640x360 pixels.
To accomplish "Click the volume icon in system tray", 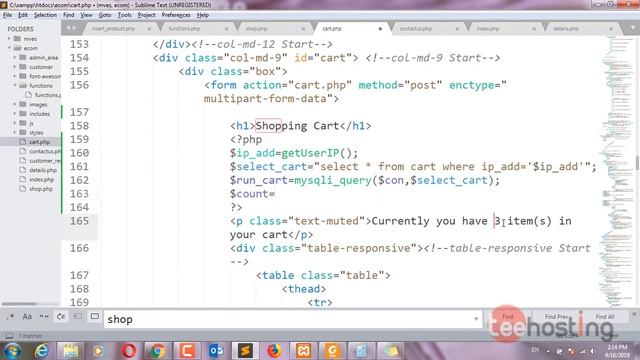I will pos(592,351).
